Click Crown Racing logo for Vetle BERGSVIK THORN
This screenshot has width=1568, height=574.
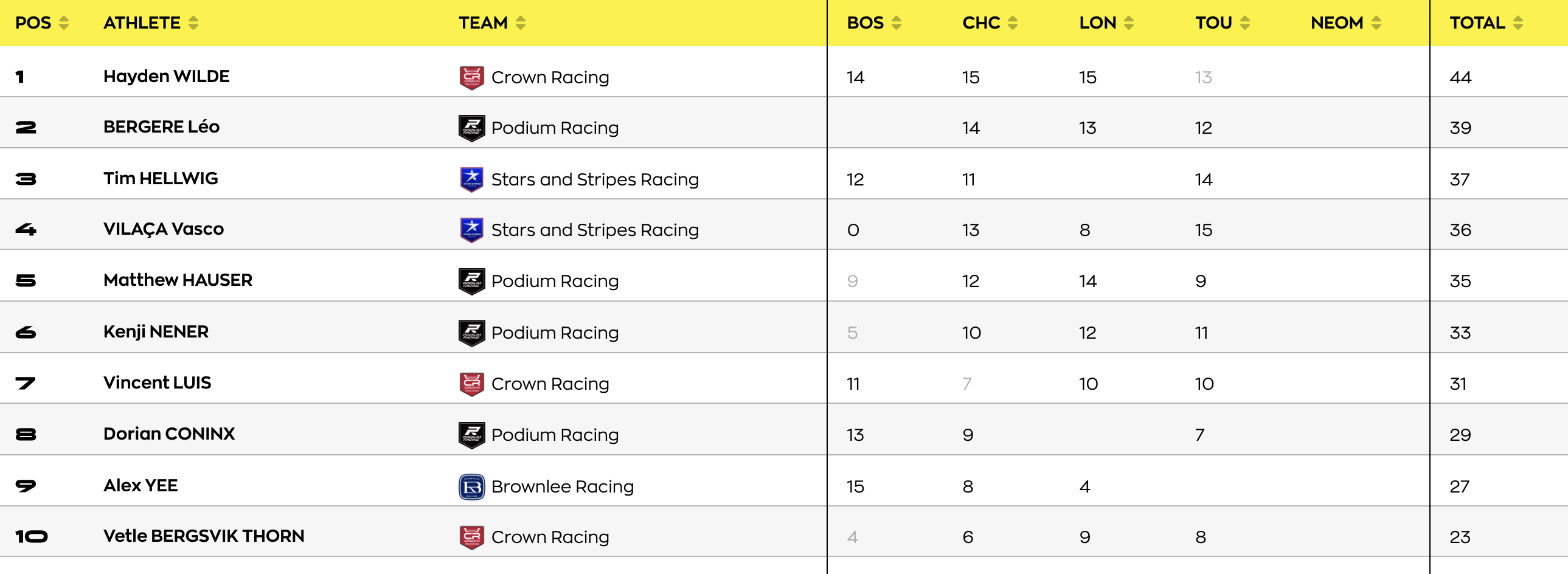(x=472, y=537)
